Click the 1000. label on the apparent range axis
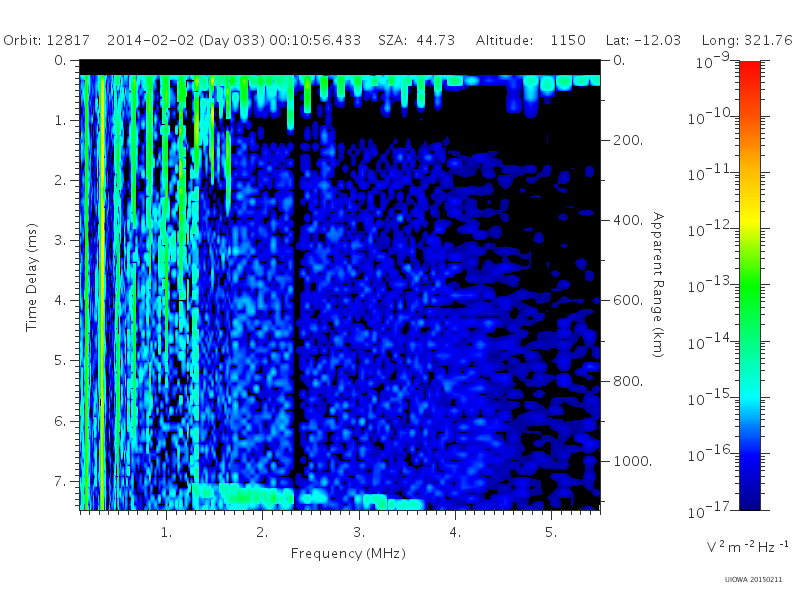This screenshot has height=600, width=800. point(633,461)
